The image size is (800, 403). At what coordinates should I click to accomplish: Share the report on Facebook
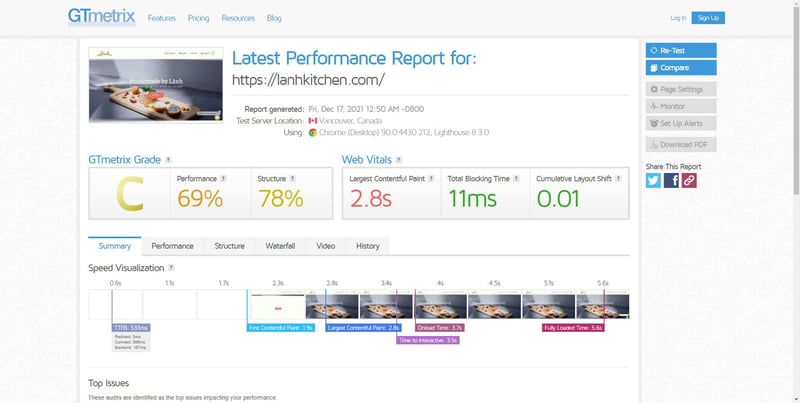671,180
